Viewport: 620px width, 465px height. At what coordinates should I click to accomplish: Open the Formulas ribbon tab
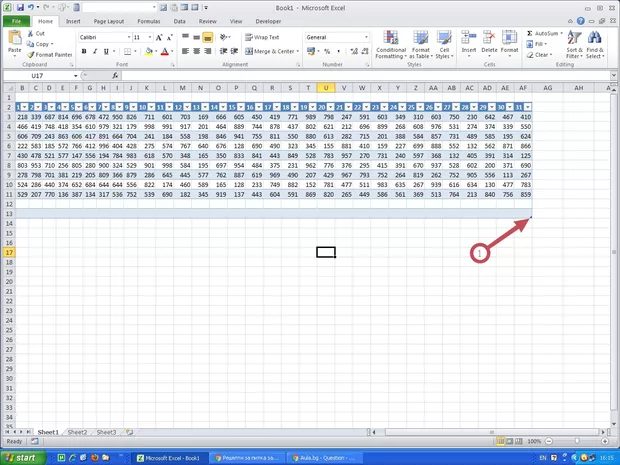[148, 20]
